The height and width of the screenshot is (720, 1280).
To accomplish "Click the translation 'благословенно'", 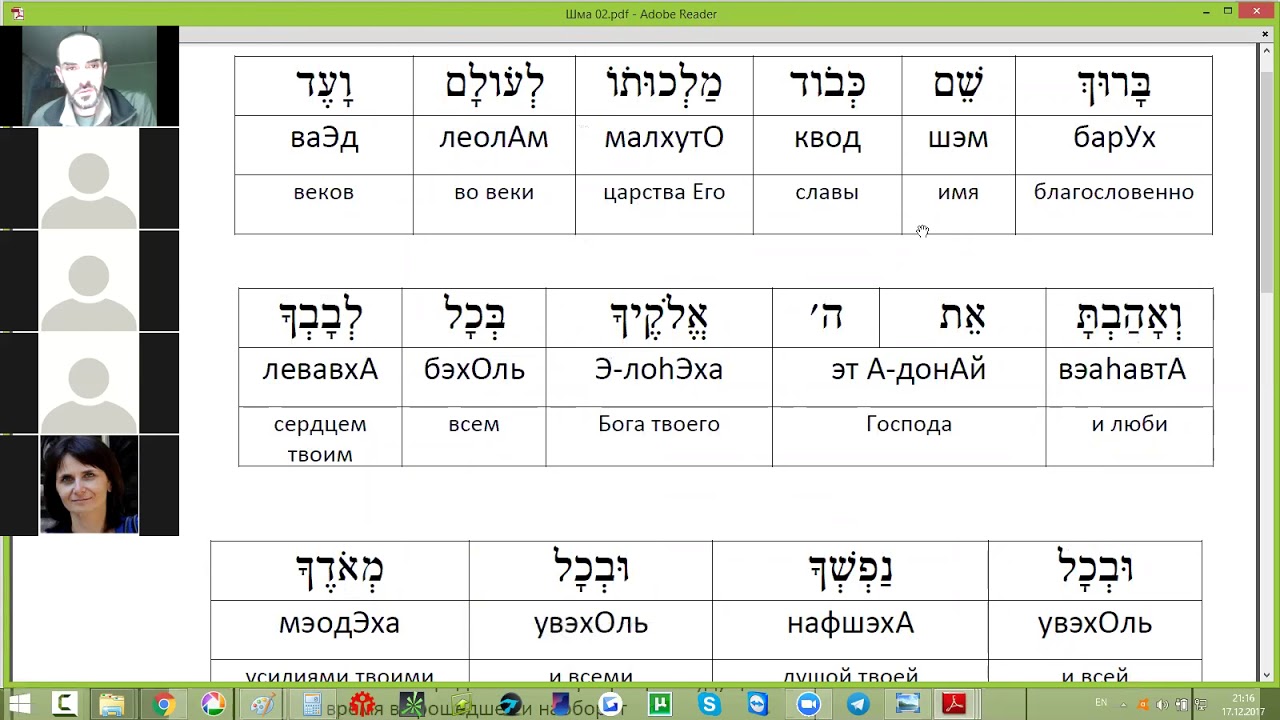I will tap(1114, 192).
